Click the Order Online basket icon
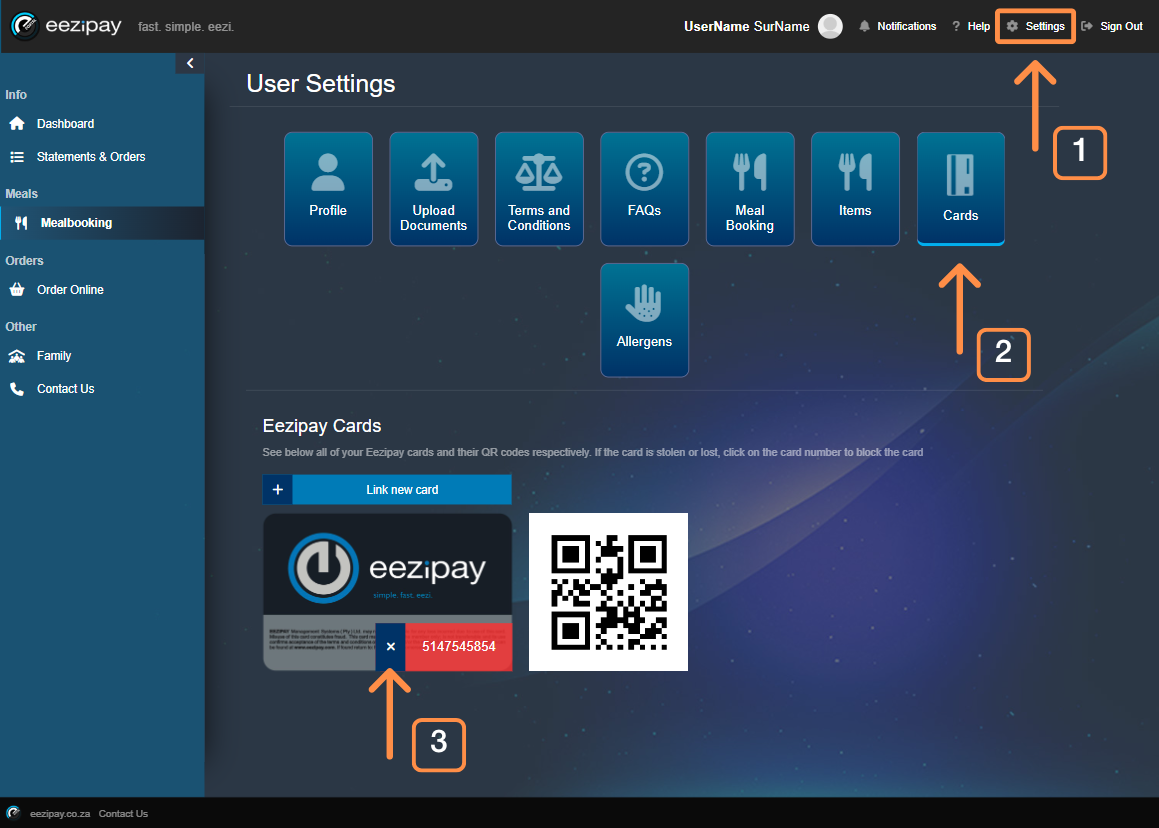Screen dimensions: 1159x828 point(17,290)
